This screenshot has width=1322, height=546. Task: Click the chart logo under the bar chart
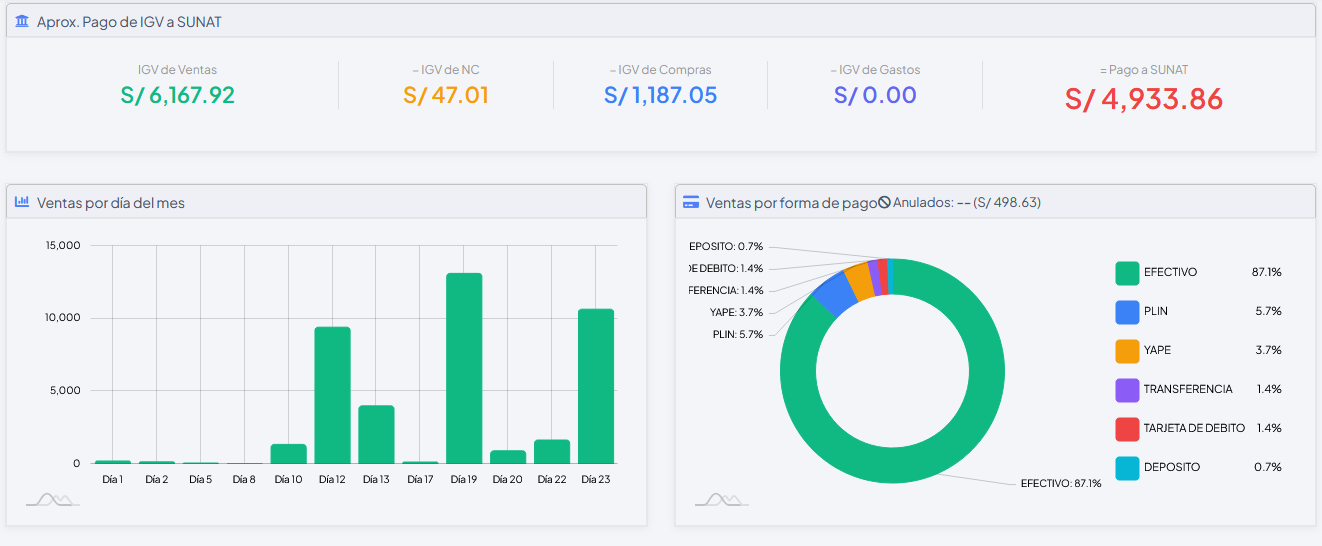pyautogui.click(x=53, y=499)
